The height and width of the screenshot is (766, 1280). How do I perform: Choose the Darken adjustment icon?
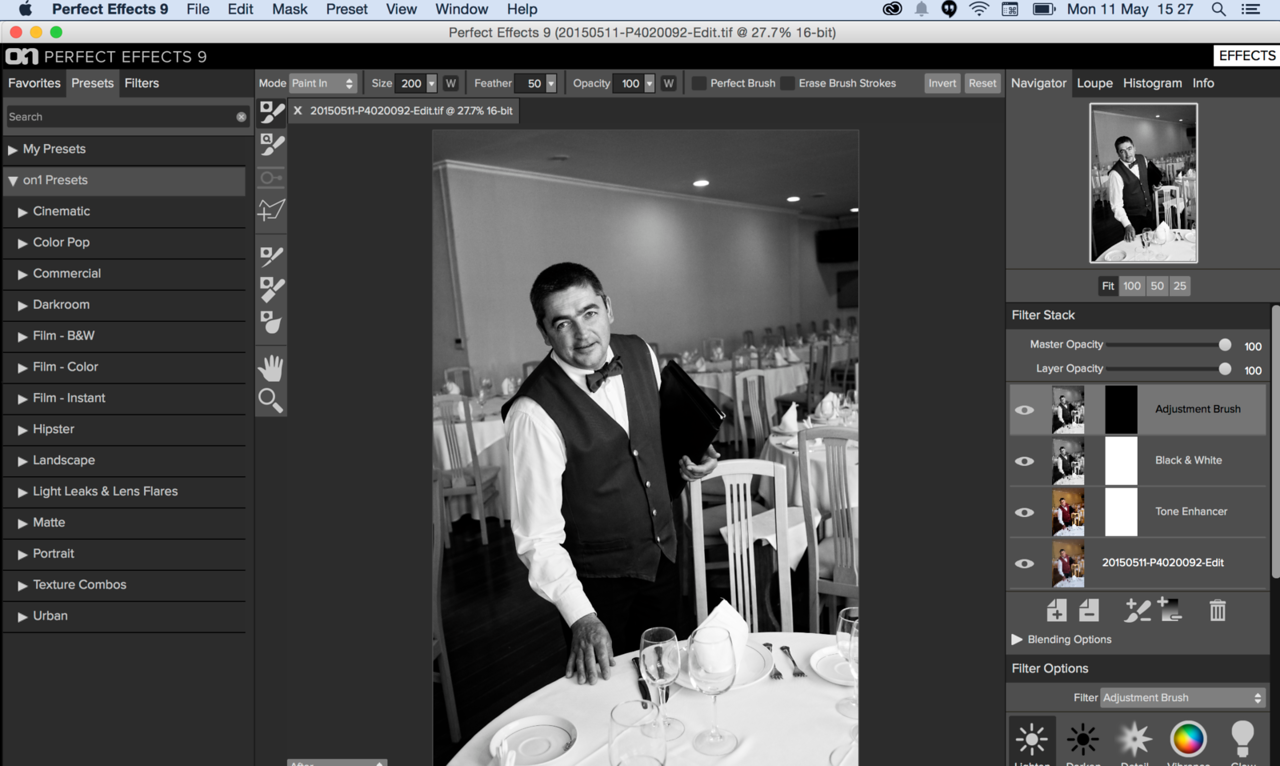[1082, 740]
